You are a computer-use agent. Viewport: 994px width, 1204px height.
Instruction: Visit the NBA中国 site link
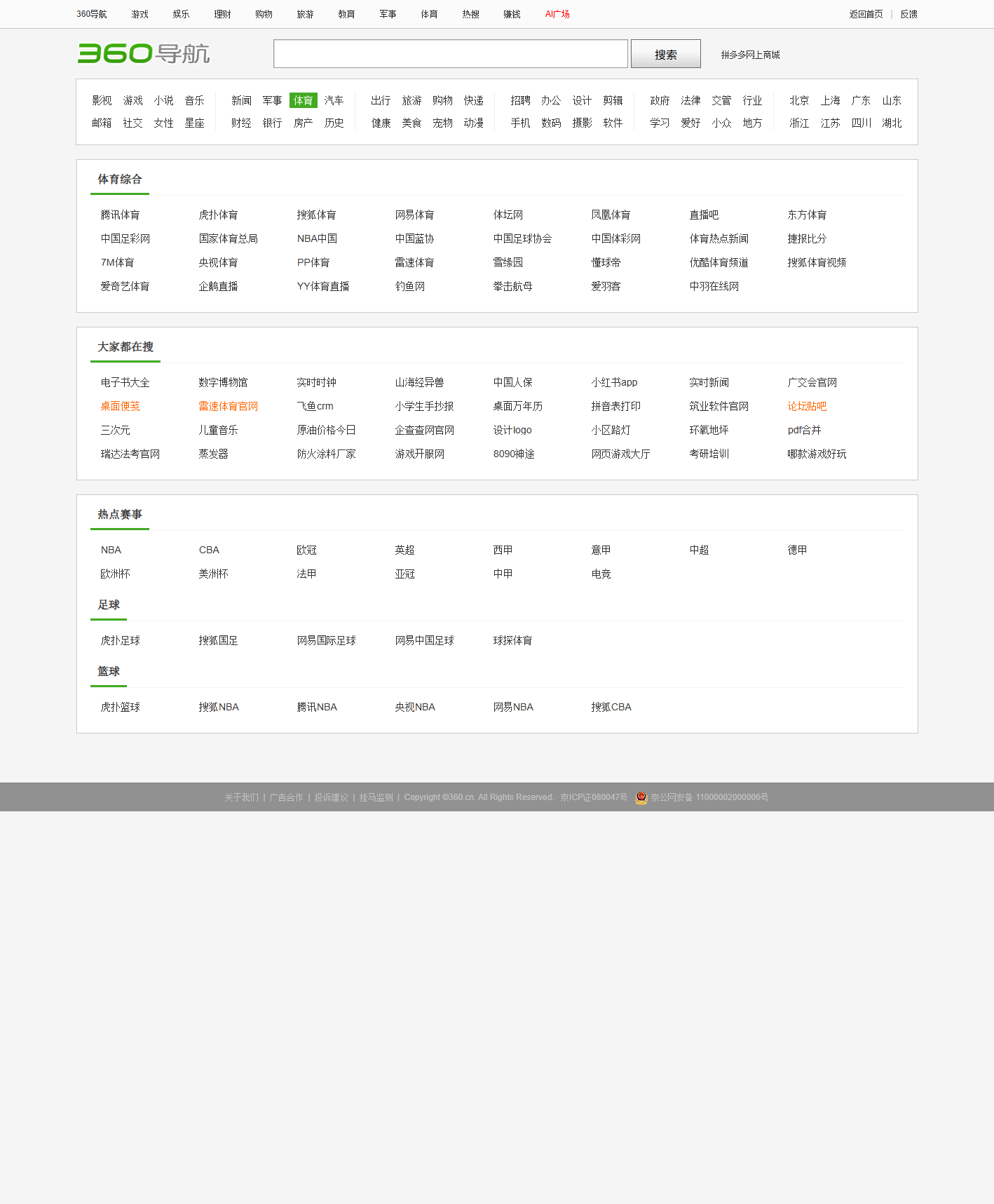[x=317, y=238]
